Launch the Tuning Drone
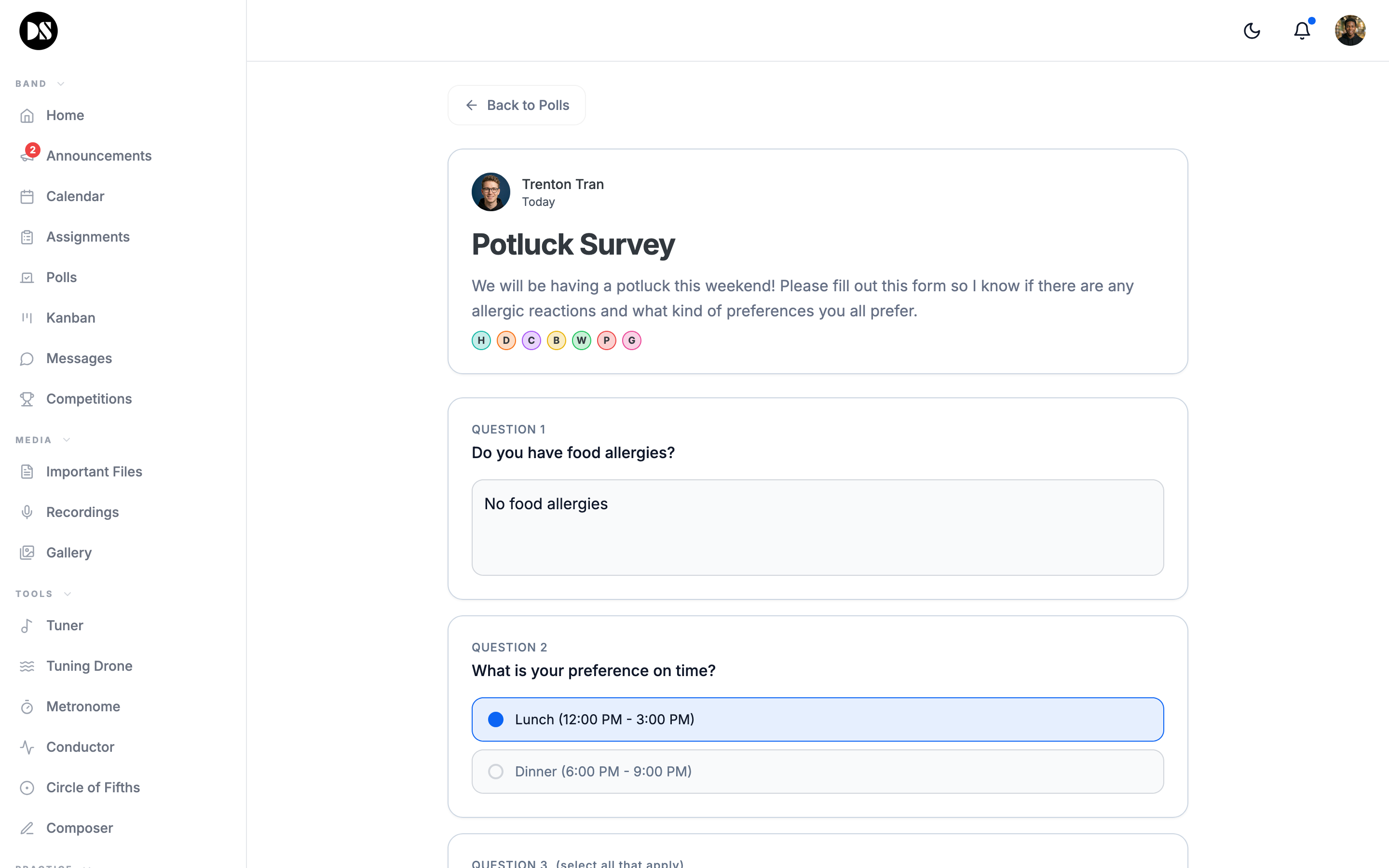This screenshot has width=1389, height=868. [x=89, y=666]
